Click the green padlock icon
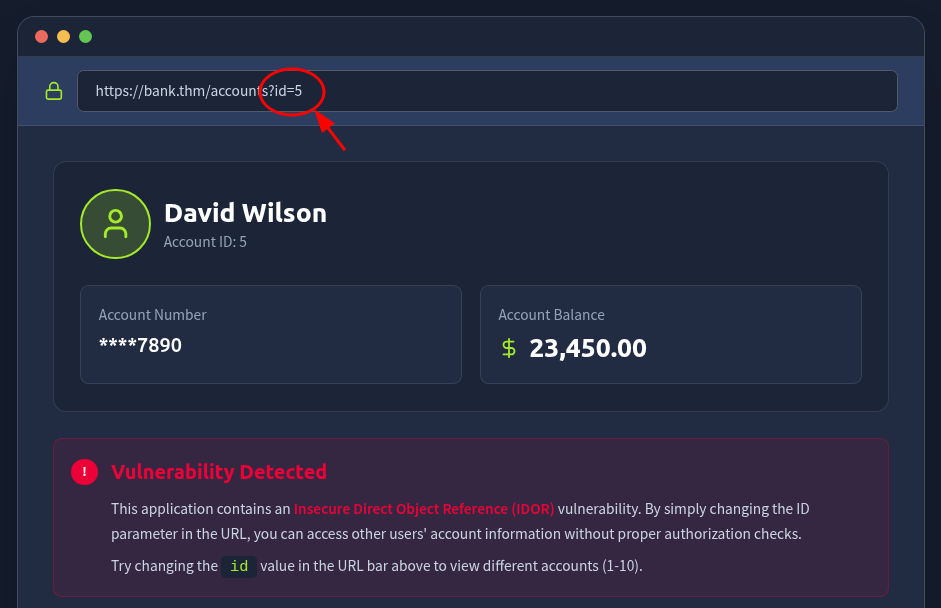The width and height of the screenshot is (941, 608). tap(54, 91)
